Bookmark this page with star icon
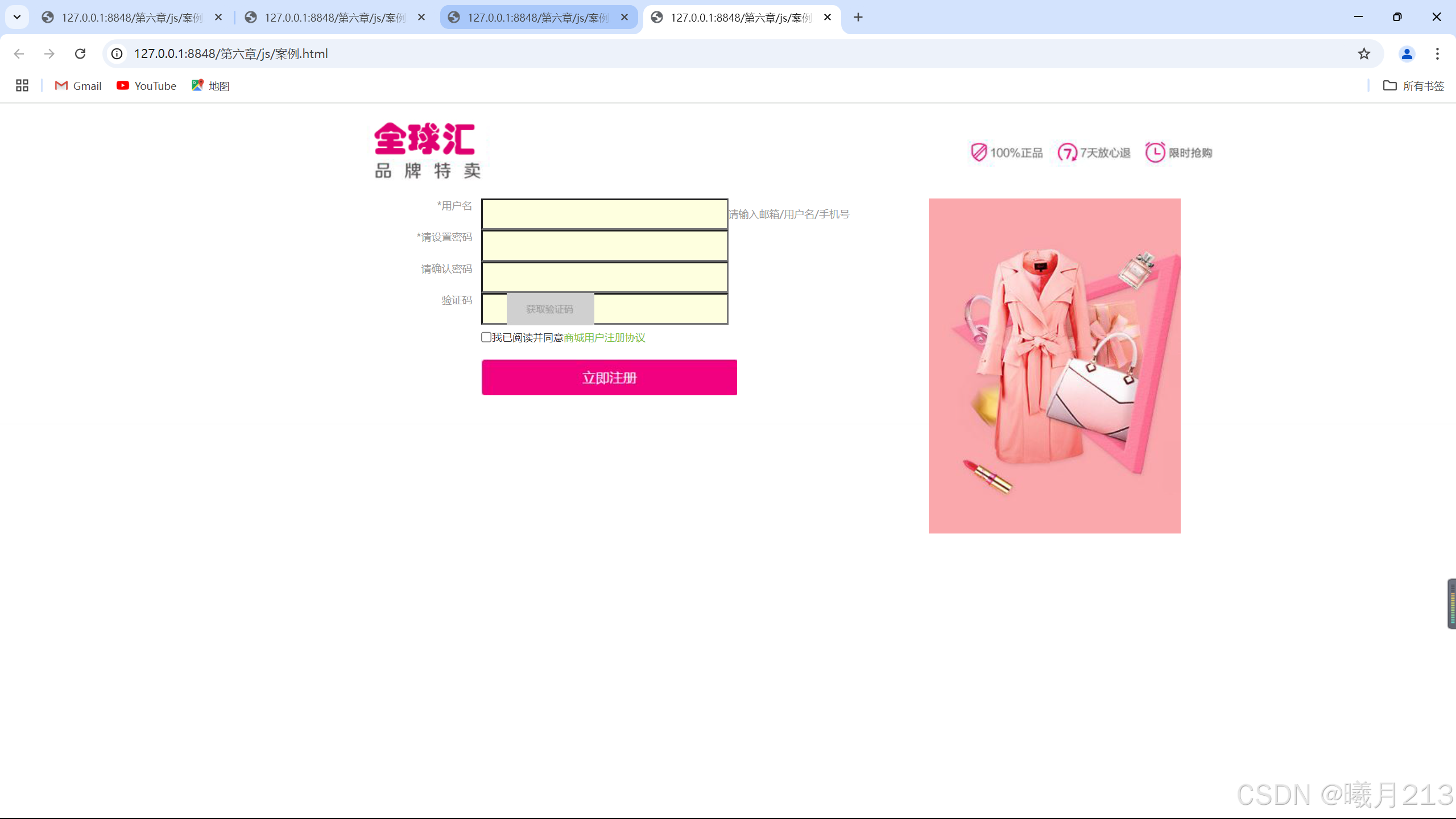The width and height of the screenshot is (1456, 819). pyautogui.click(x=1364, y=53)
